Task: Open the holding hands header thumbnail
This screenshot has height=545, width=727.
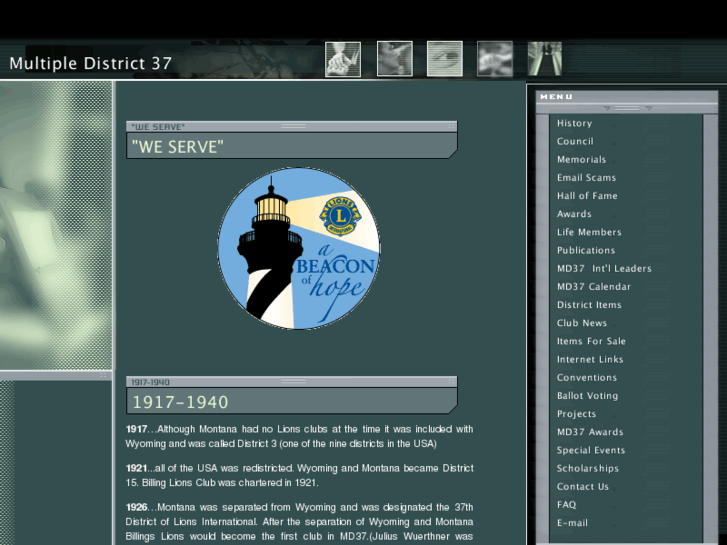Action: coord(343,59)
